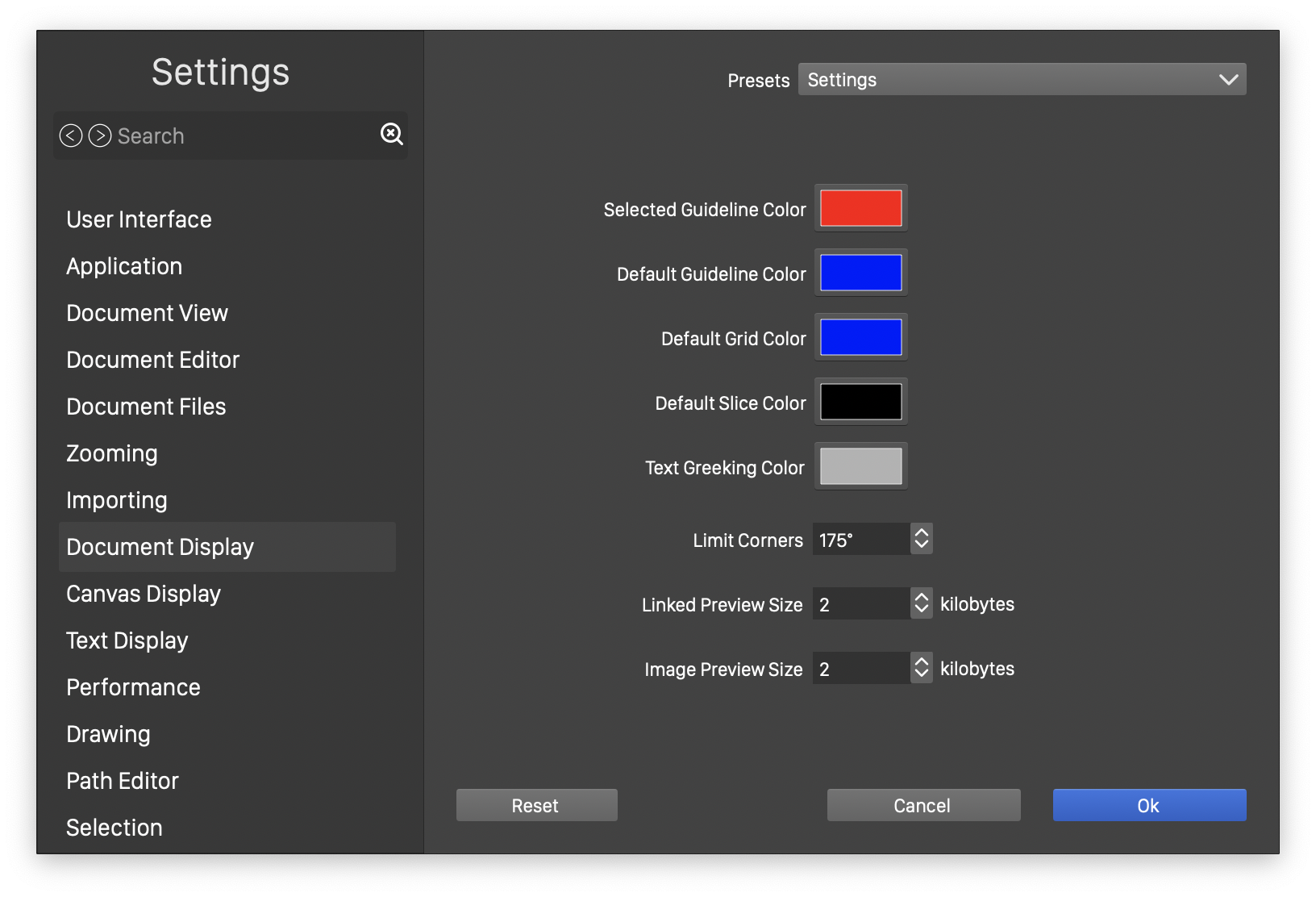Adjust the Image Preview Size stepper
Image resolution: width=1316 pixels, height=897 pixels.
(922, 668)
